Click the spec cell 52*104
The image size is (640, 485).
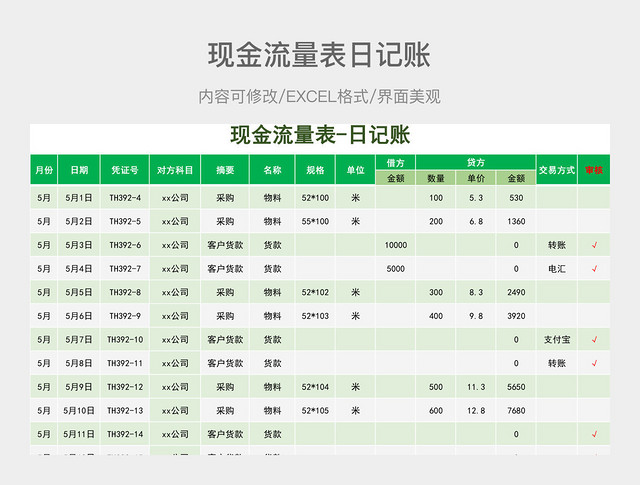(315, 387)
